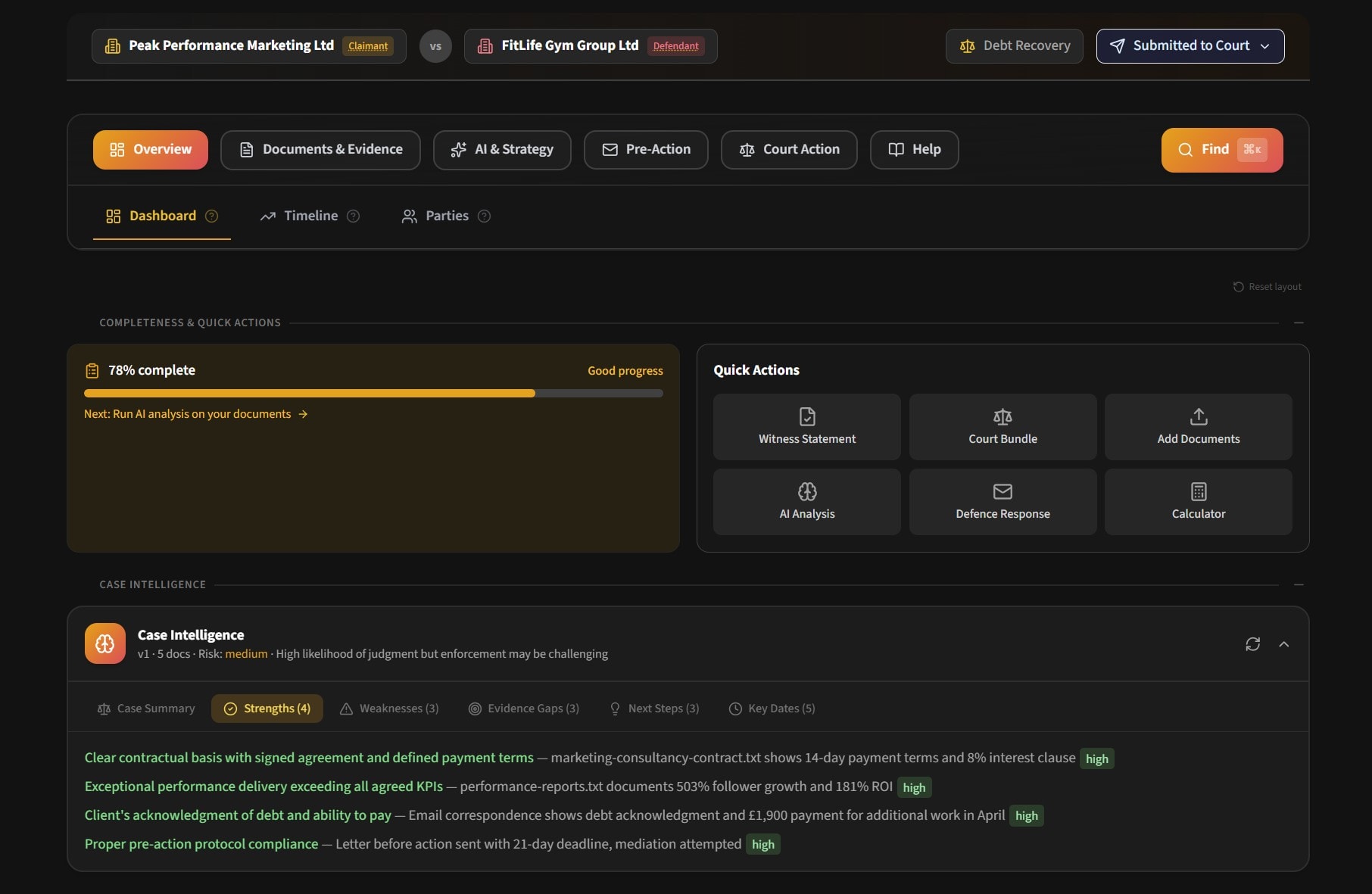Switch to the Timeline tab

(x=310, y=216)
